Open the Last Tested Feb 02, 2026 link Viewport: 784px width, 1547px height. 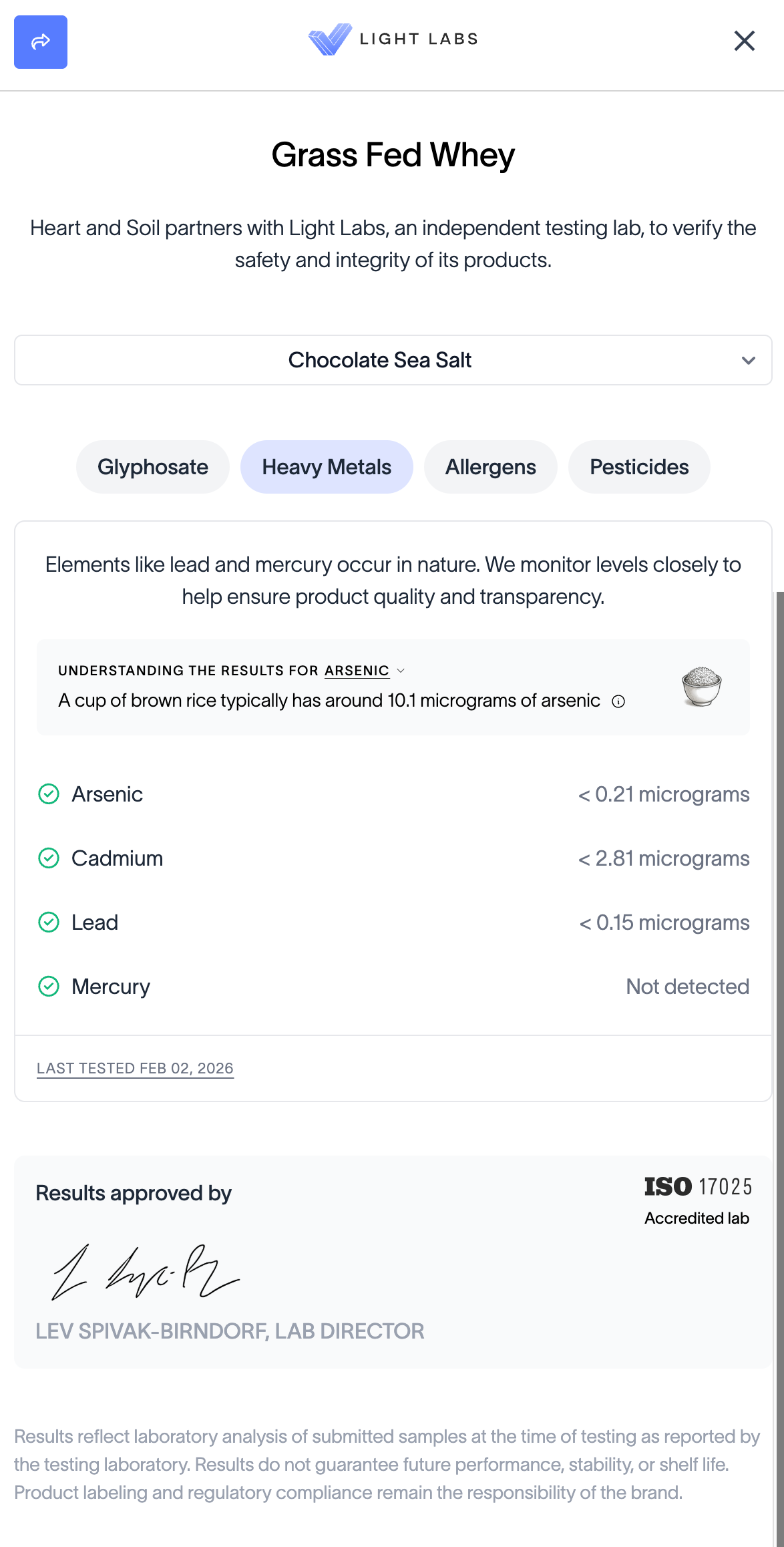tap(135, 1069)
